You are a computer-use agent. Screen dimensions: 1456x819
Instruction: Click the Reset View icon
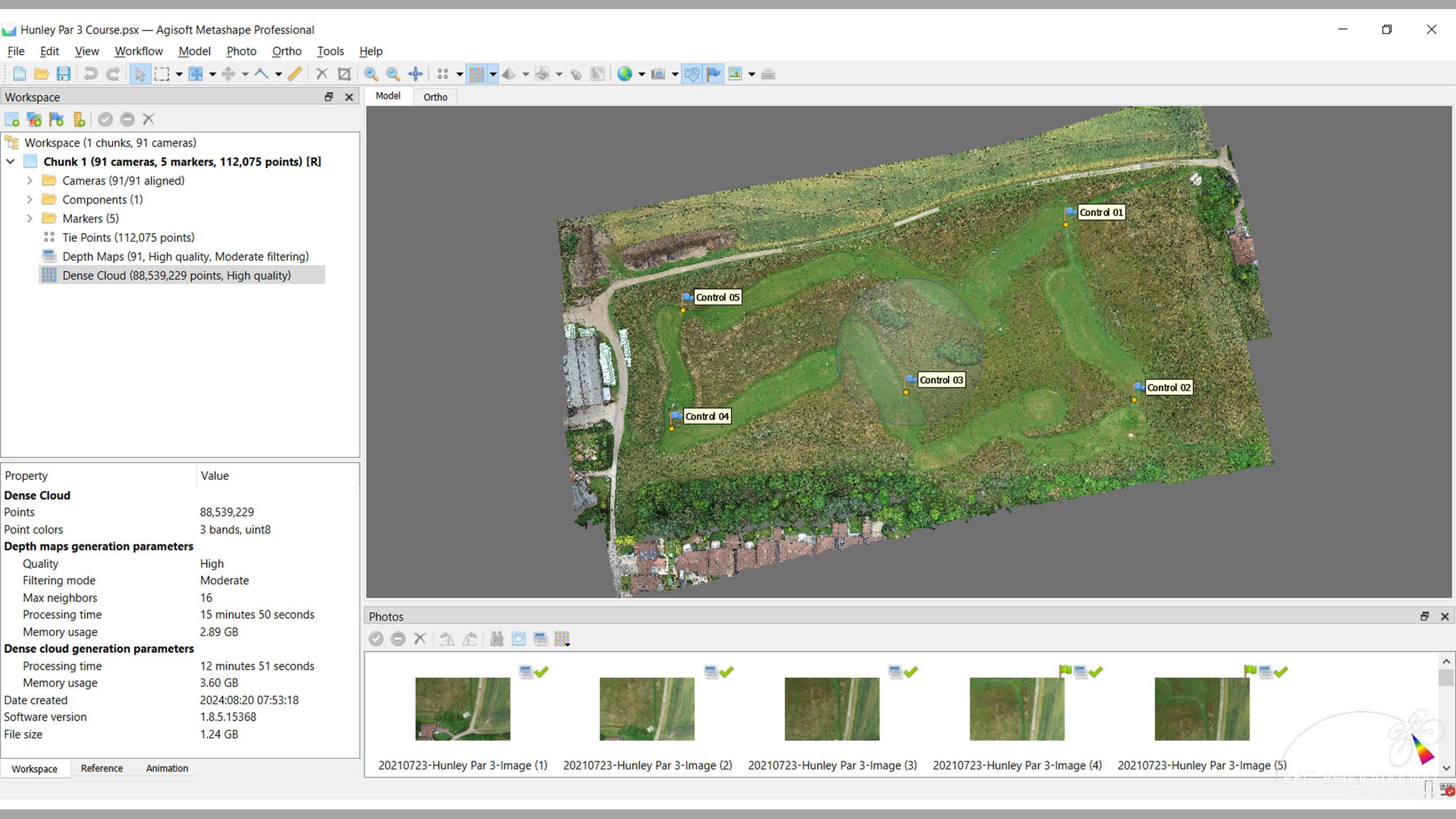[415, 74]
